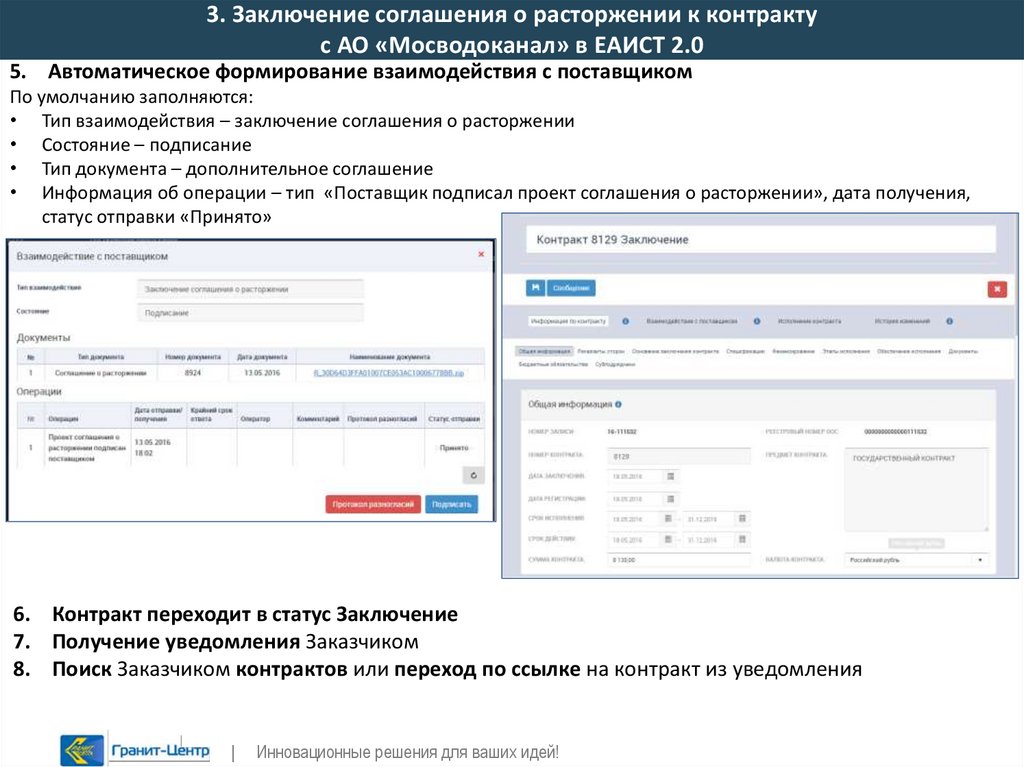Screen dimensions: 1024x767
Task: Click the Реестровый номер ООС value
Action: click(895, 432)
